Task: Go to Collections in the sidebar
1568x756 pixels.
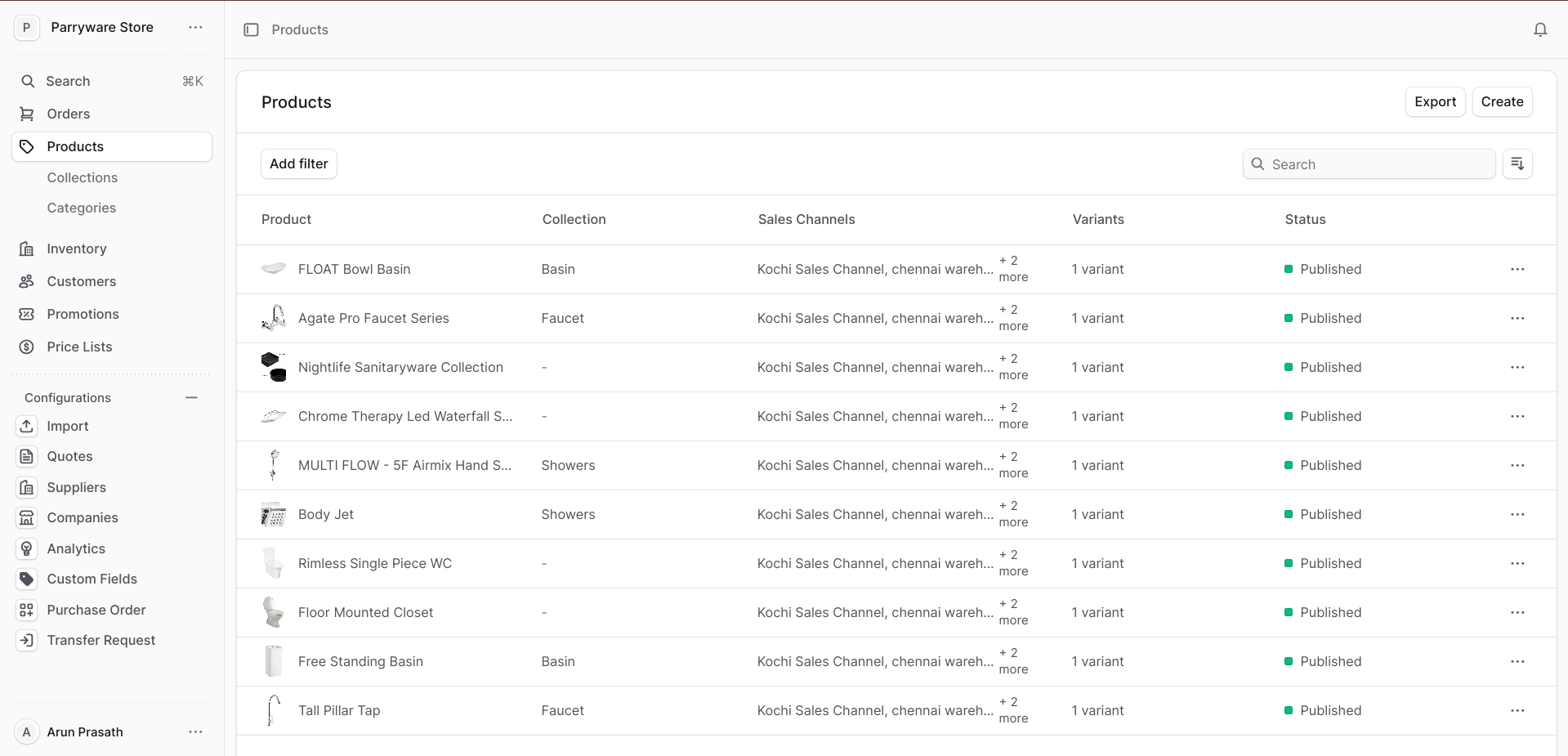Action: (x=83, y=178)
